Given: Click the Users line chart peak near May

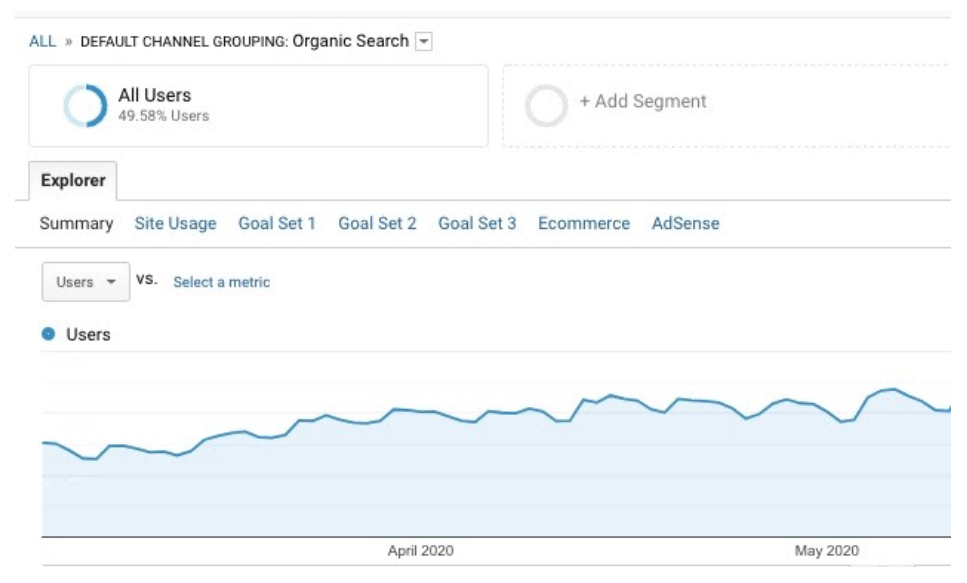Looking at the screenshot, I should pyautogui.click(x=893, y=389).
